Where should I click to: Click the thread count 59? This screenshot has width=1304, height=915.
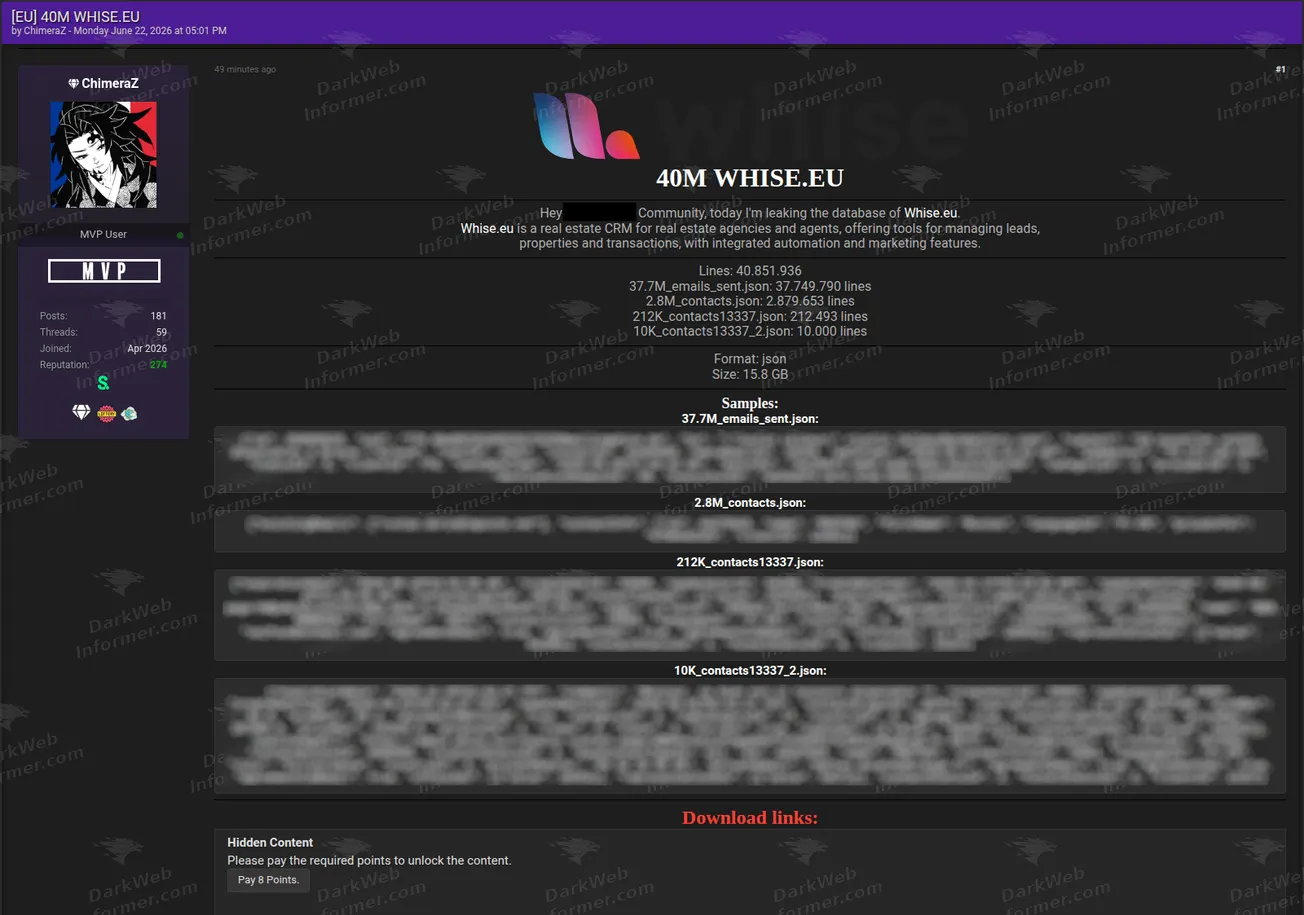pos(161,332)
